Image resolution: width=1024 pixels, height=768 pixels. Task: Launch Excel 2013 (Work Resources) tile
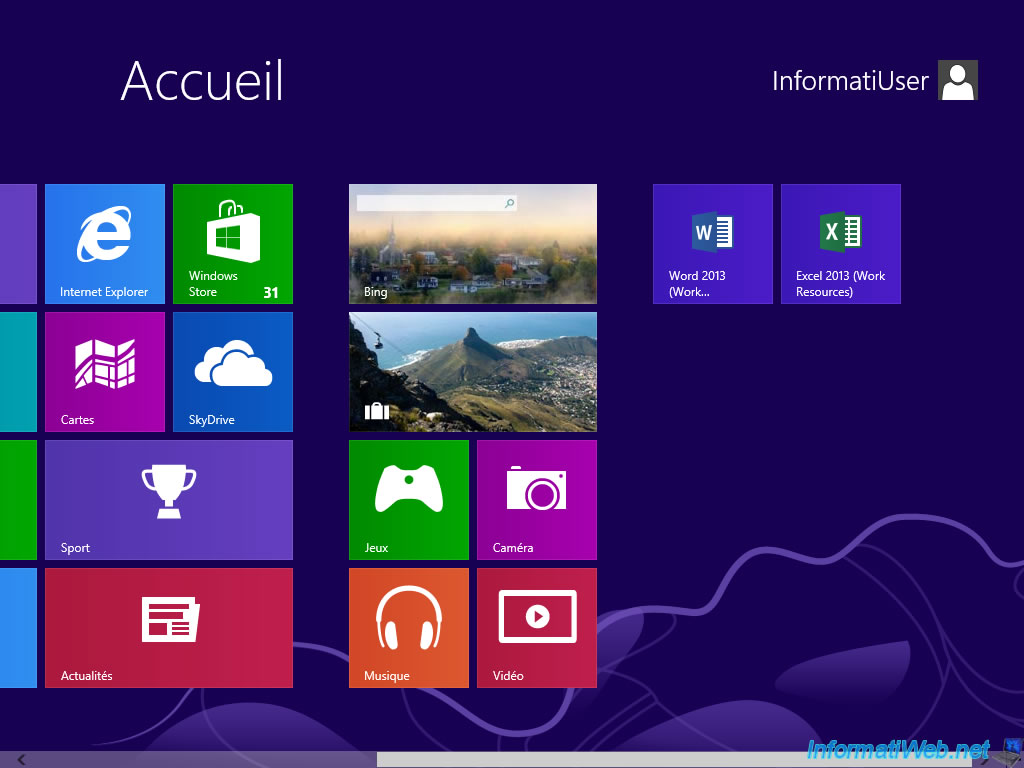coord(840,244)
